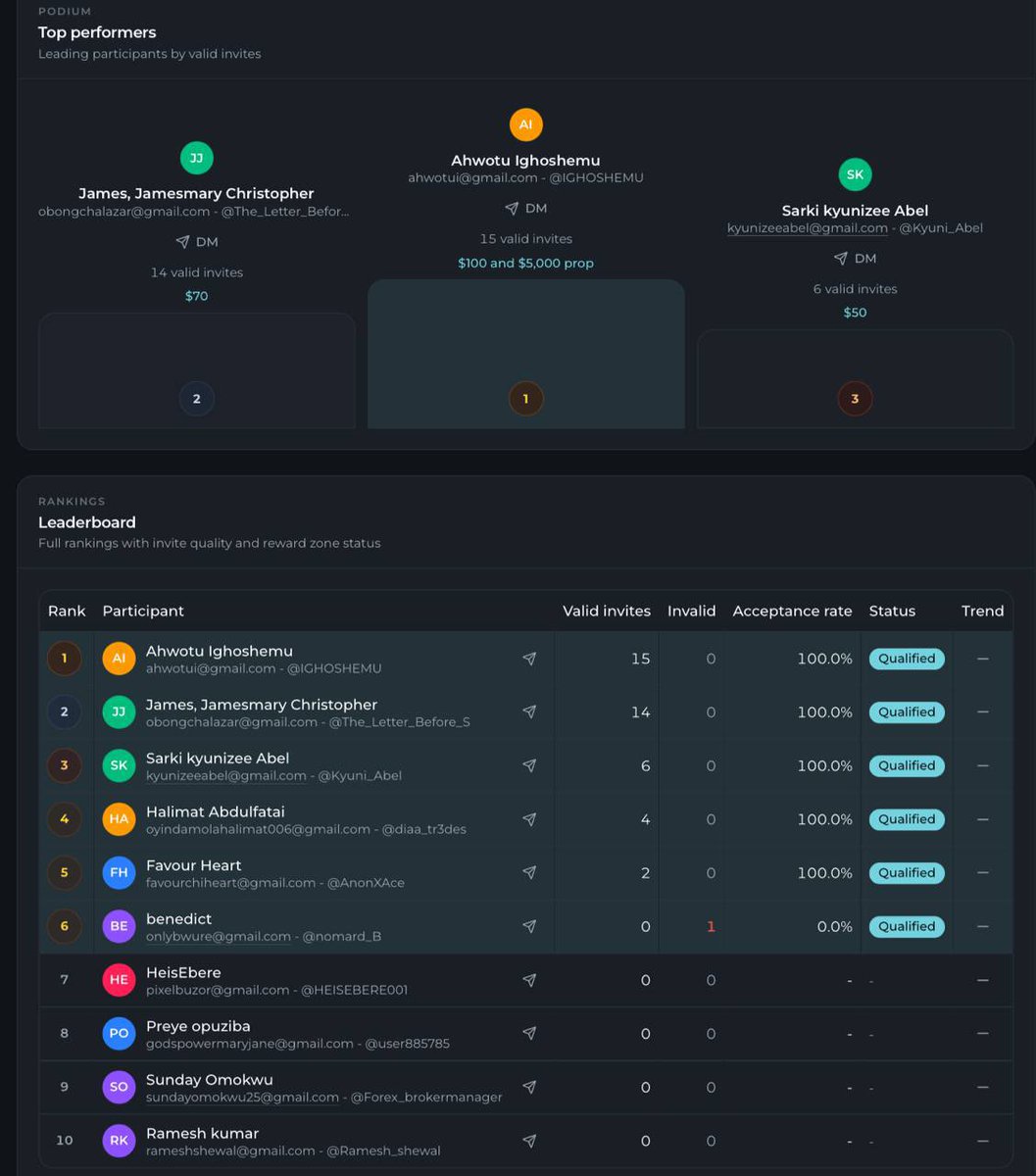Click the green SK avatar on the podium

click(x=856, y=174)
